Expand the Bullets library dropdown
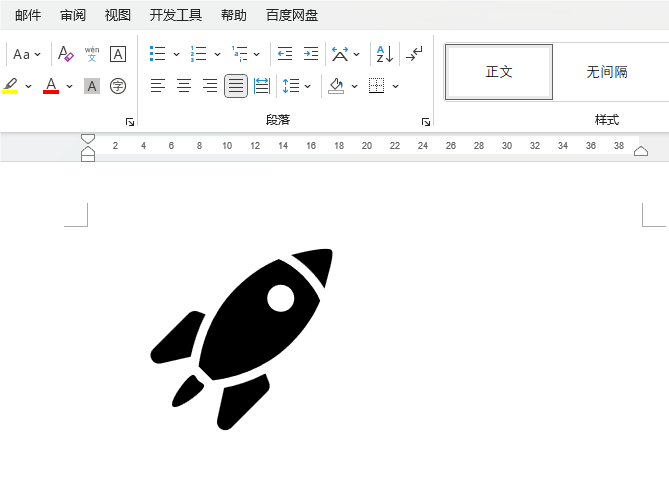The width and height of the screenshot is (669, 485). [x=176, y=54]
